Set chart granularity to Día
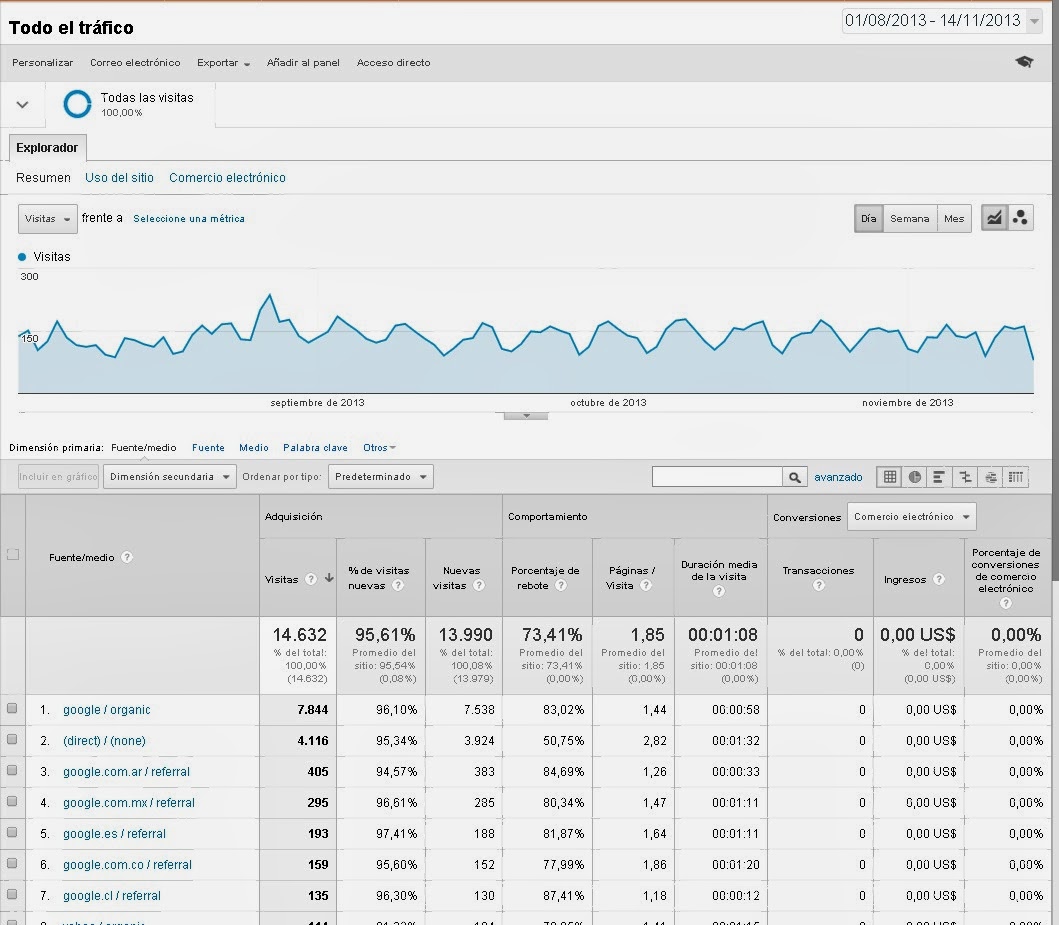 869,219
